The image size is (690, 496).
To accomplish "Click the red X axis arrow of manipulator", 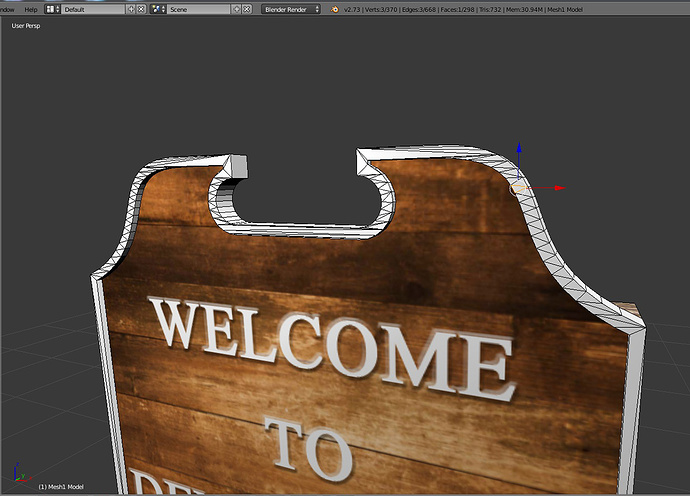I will tap(560, 188).
